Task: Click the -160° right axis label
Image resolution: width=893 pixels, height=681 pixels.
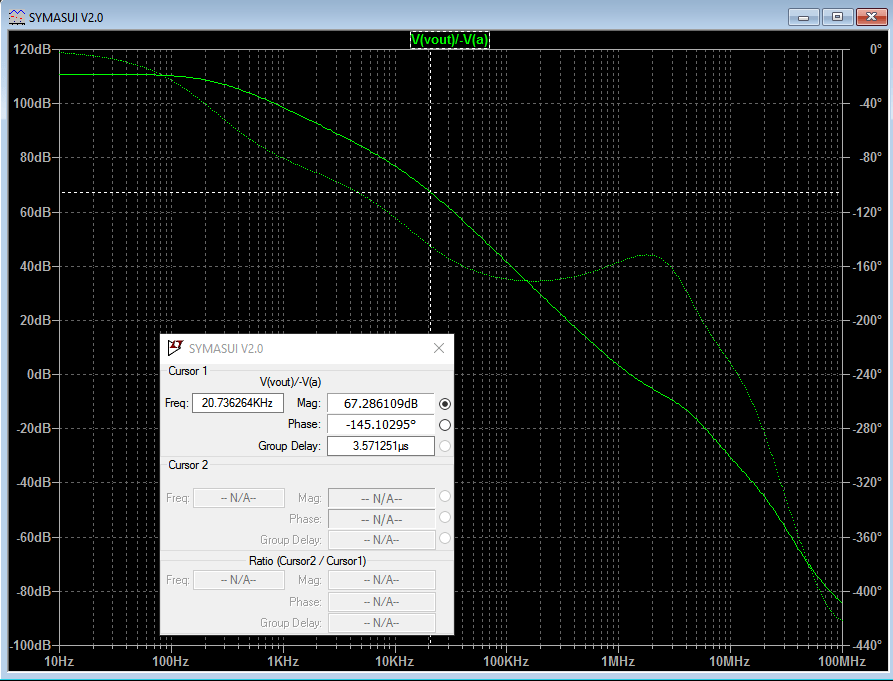Action: pyautogui.click(x=869, y=266)
